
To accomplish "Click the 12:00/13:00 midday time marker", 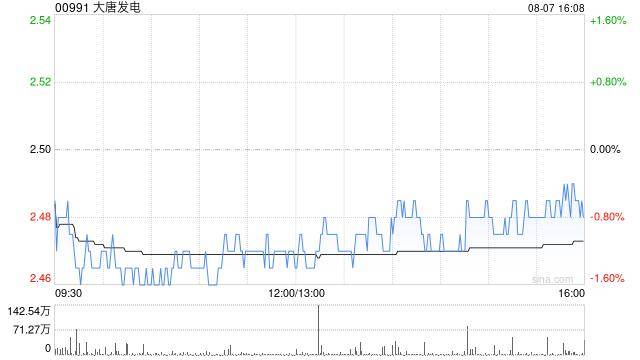I will coord(297,293).
